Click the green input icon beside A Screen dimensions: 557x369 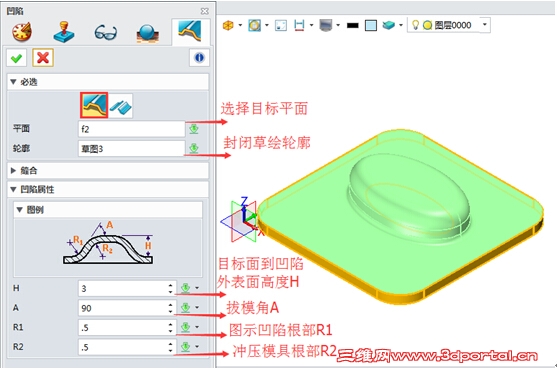tap(185, 307)
